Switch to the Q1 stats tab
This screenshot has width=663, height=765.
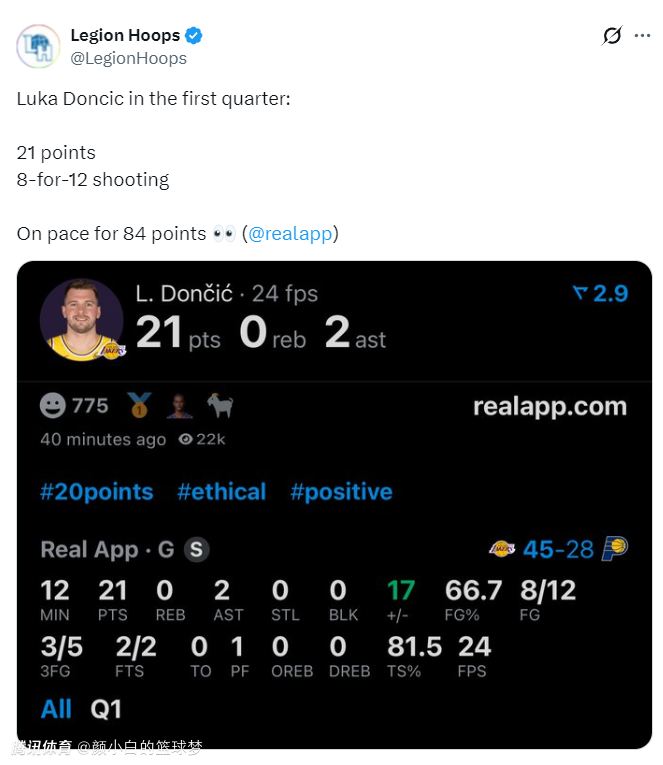[x=106, y=709]
